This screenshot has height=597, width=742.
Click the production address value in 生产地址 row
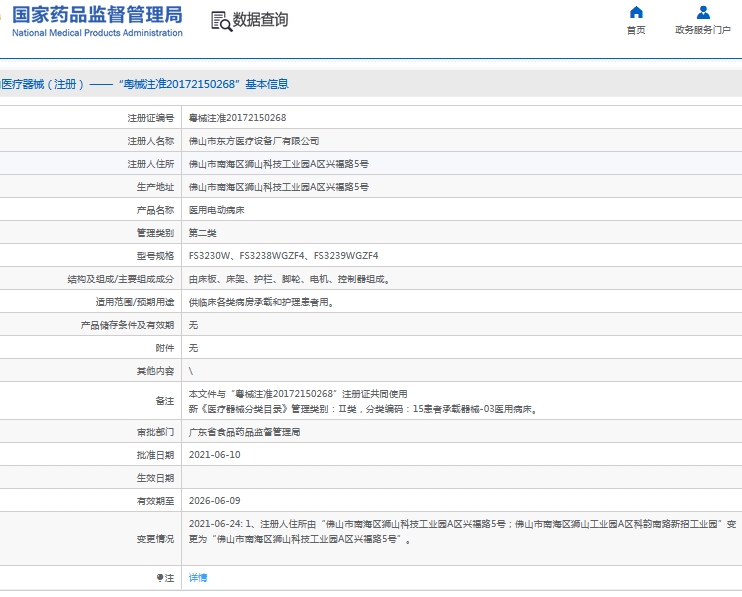click(279, 187)
